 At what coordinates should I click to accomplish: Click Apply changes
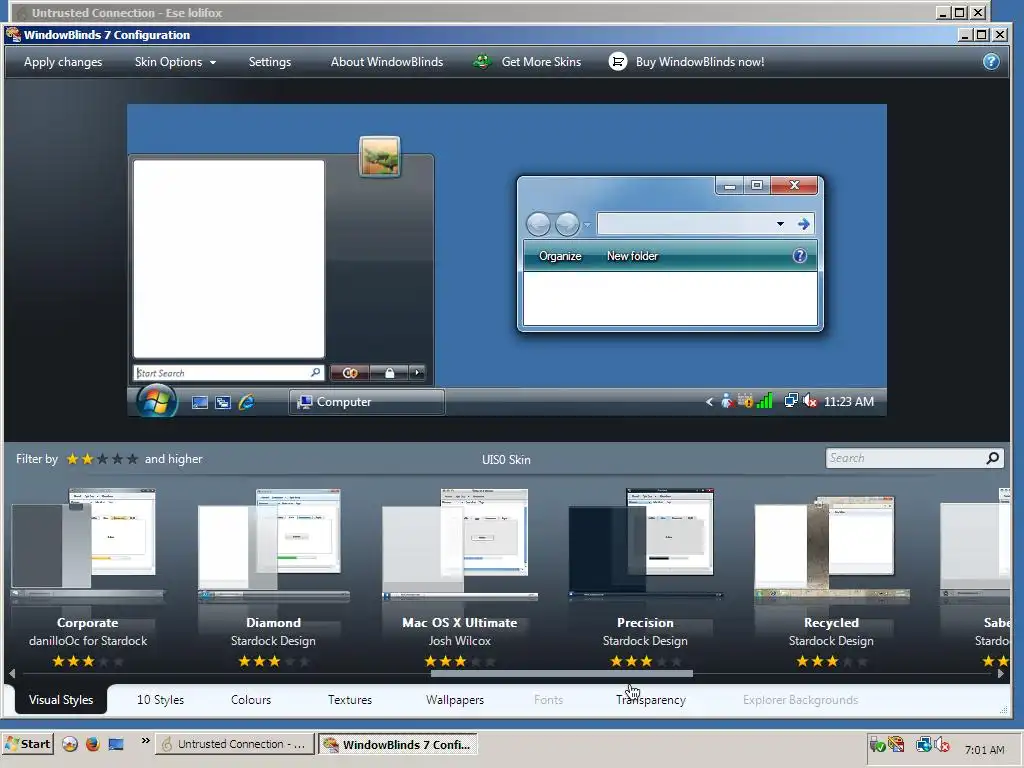(63, 62)
